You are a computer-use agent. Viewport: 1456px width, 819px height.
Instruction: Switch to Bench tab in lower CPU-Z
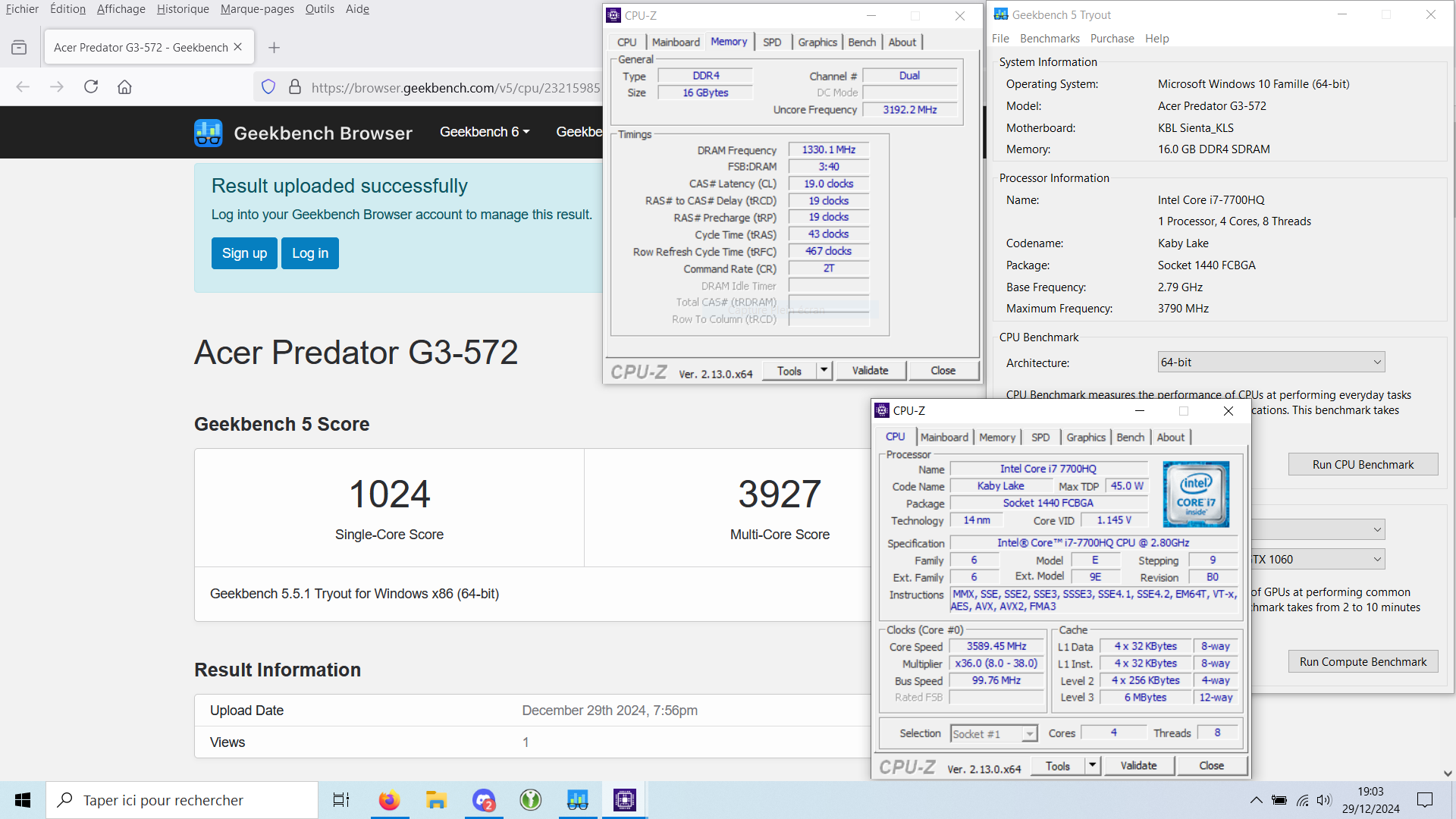(1131, 438)
